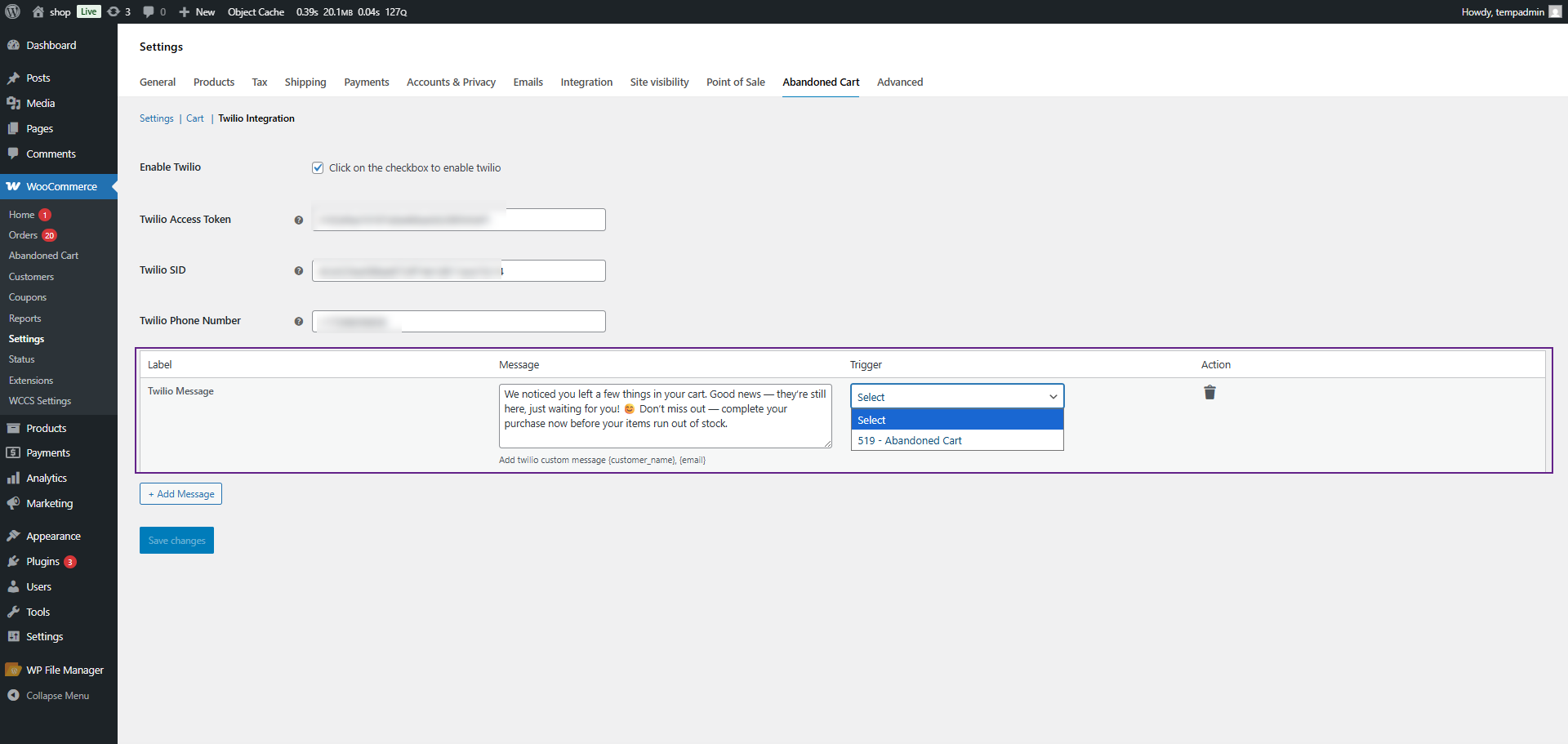Open the tempadmin avatar in admin bar
Screen dimensions: 1568x744
click(x=1555, y=11)
